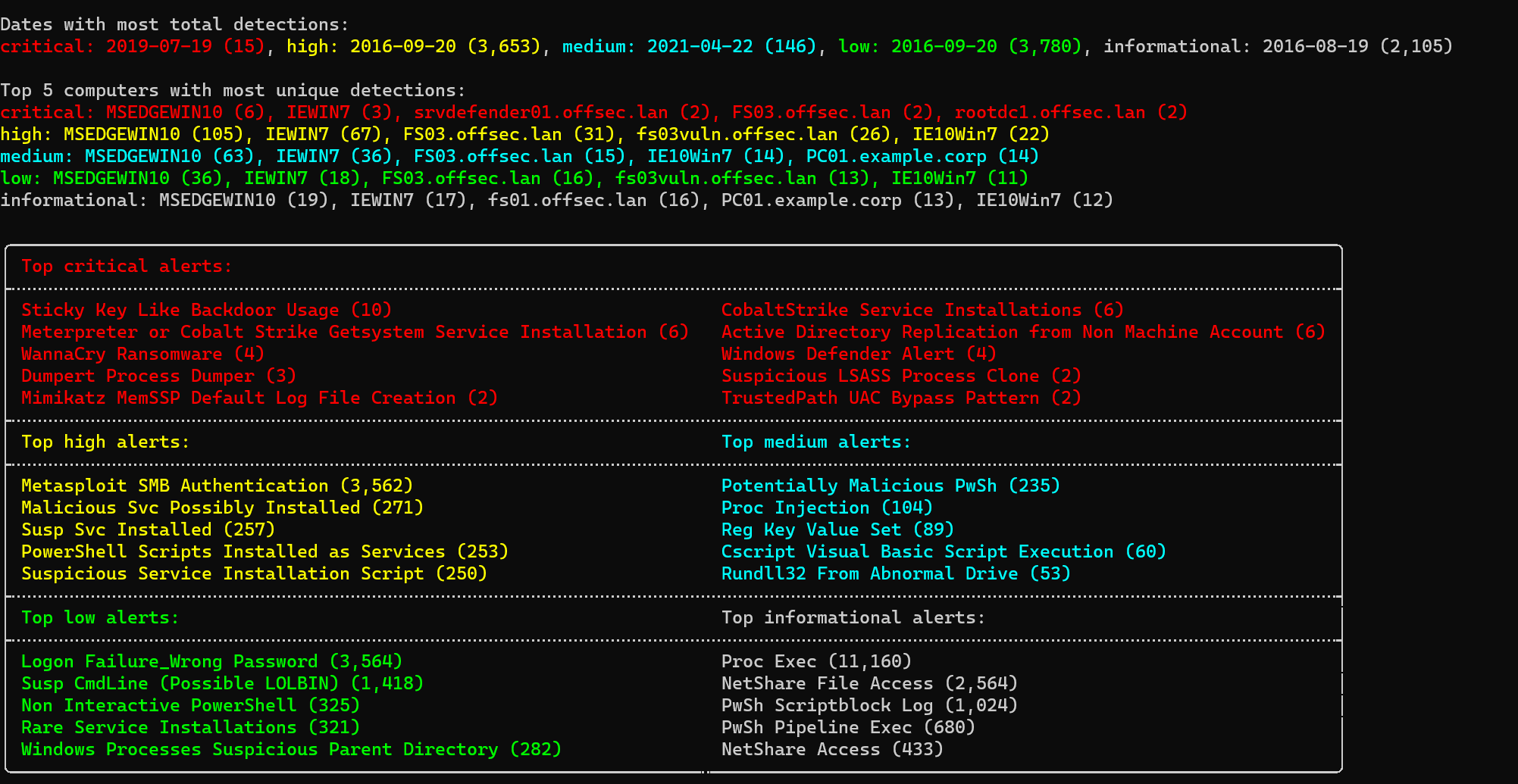
Task: Click the 'Top high alerts:' heading
Action: coord(105,442)
